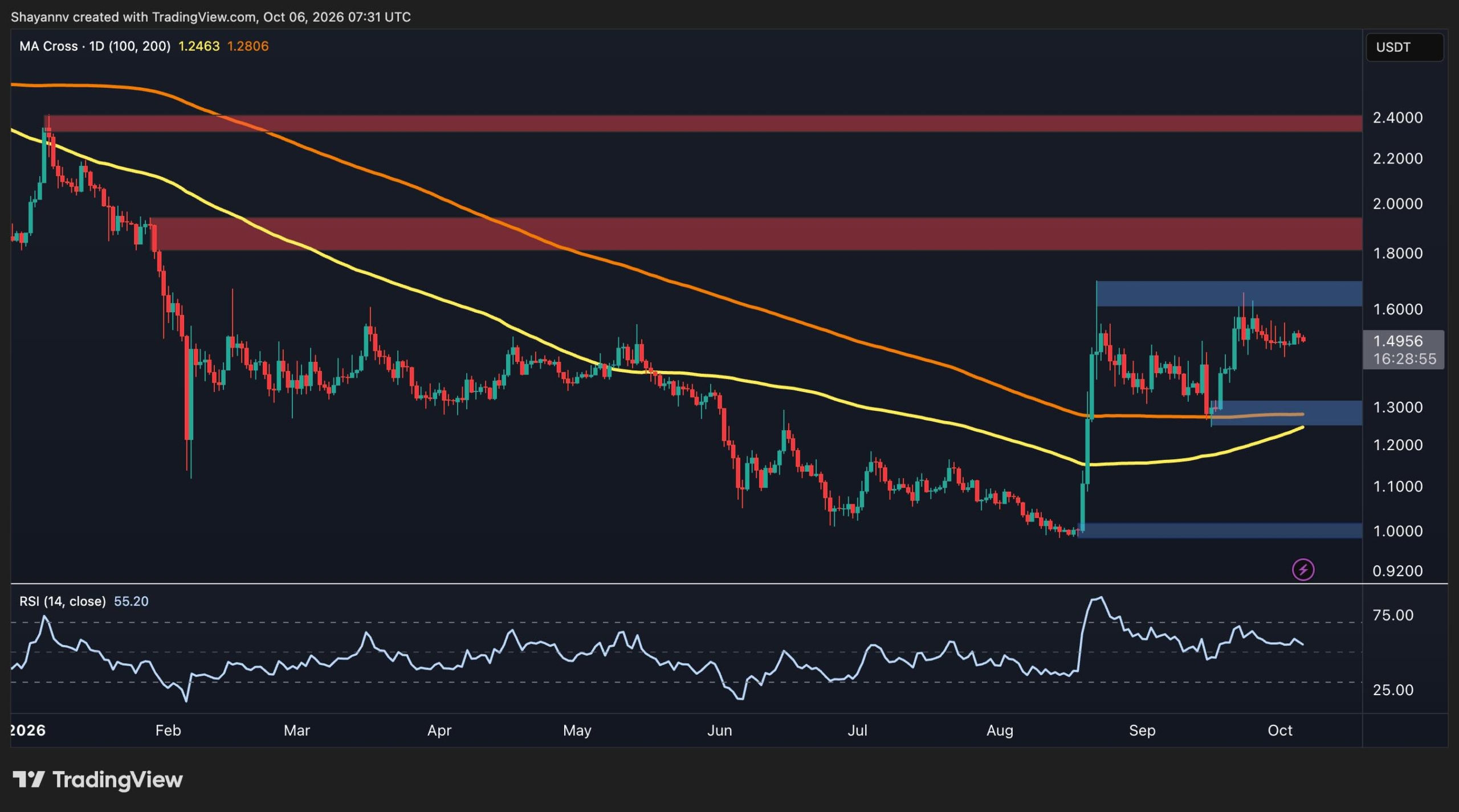Click the Feb label on time axis
This screenshot has height=812, width=1459.
(x=168, y=730)
